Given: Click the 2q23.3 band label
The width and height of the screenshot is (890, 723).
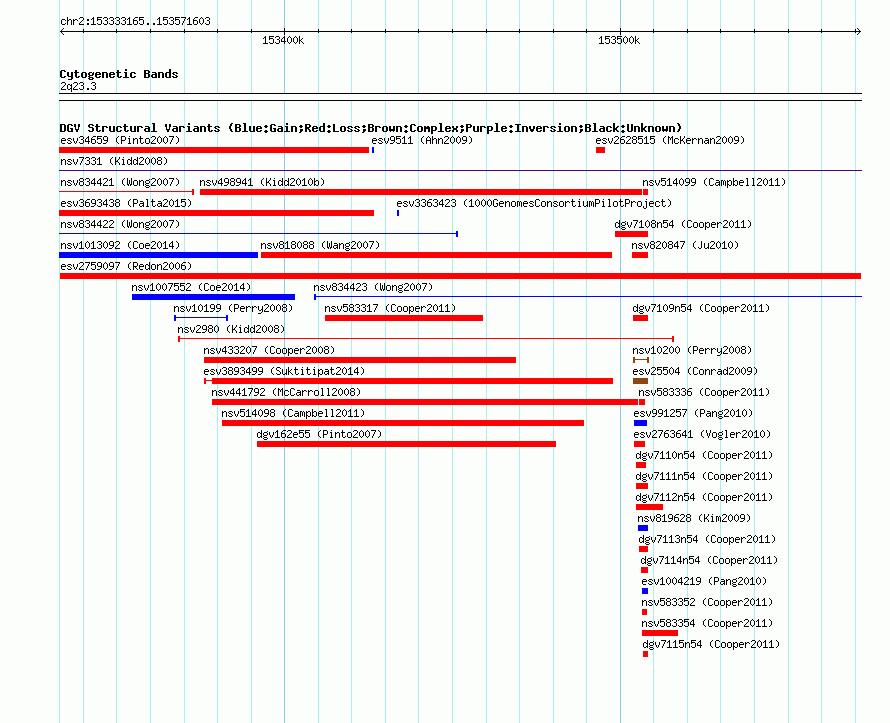Looking at the screenshot, I should (78, 86).
